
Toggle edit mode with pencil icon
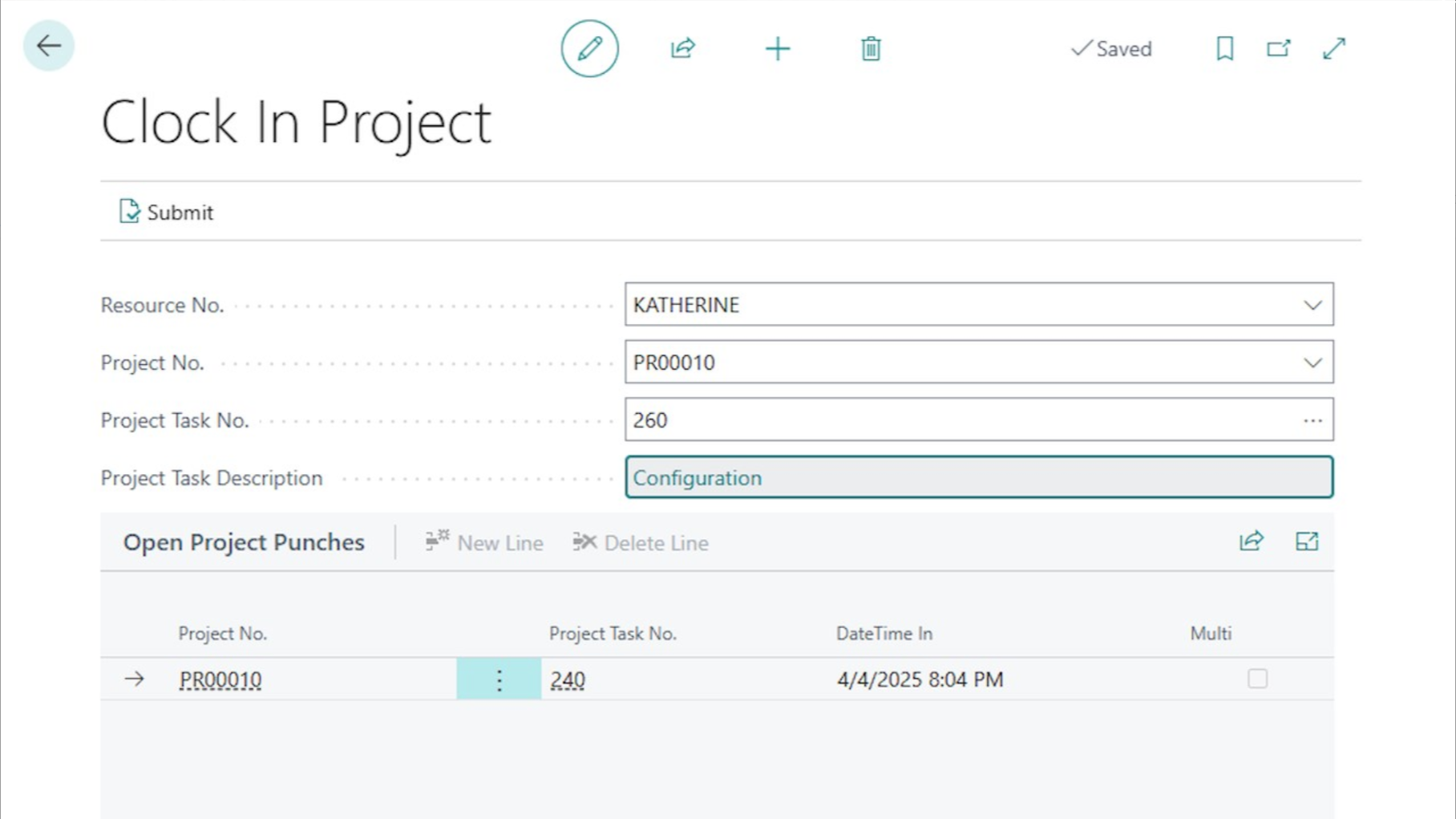[x=589, y=49]
